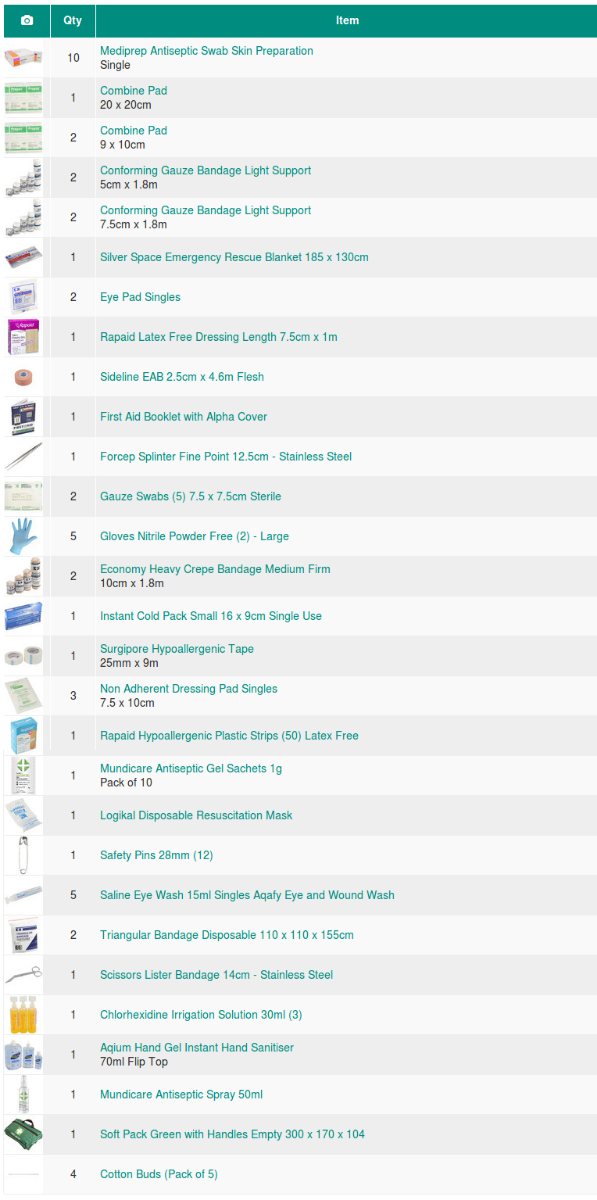Click the camera icon in table header
The width and height of the screenshot is (597, 1200).
pyautogui.click(x=26, y=21)
